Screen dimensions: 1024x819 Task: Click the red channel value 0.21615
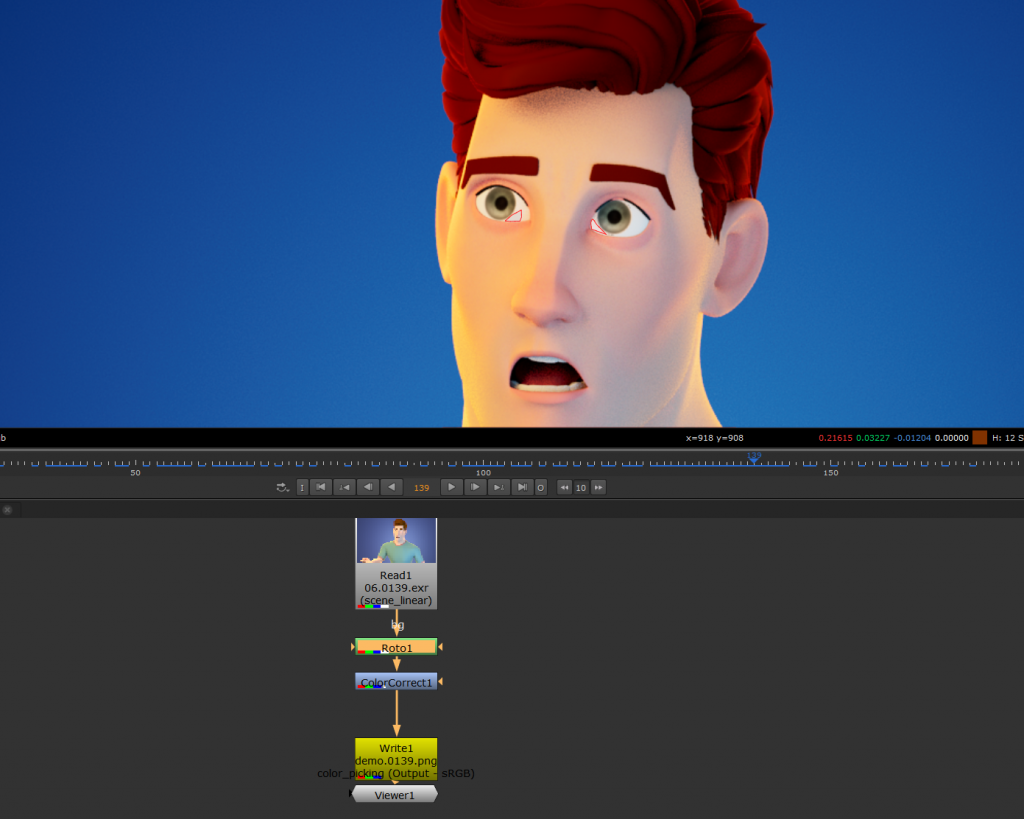[x=835, y=438]
